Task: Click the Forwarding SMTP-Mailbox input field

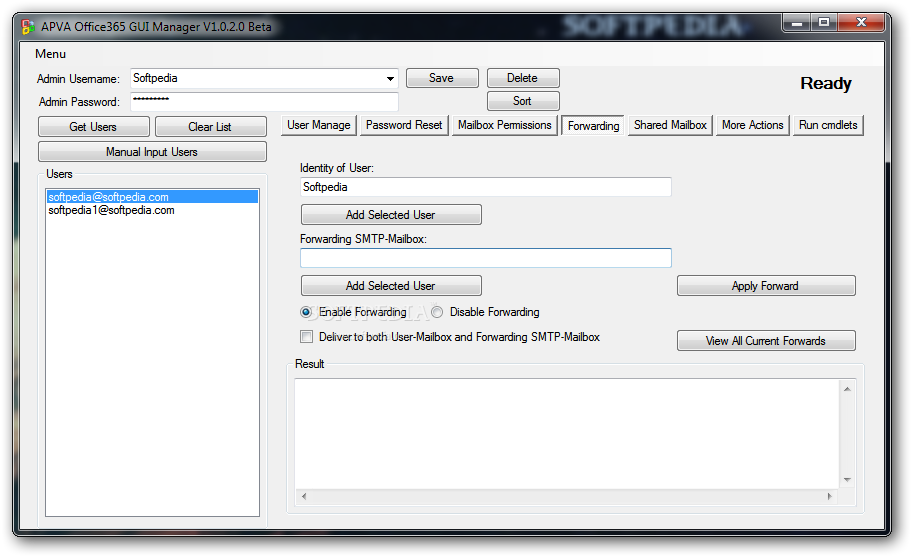Action: pyautogui.click(x=486, y=258)
